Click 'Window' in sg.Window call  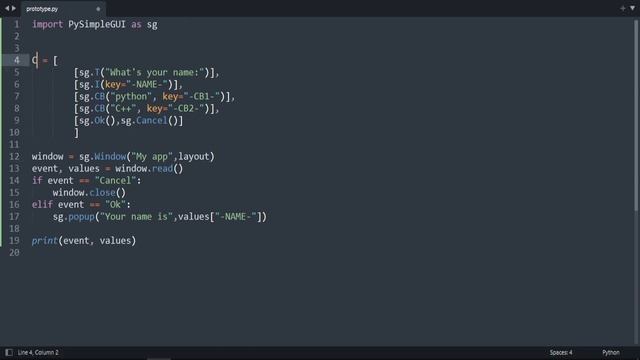tap(110, 157)
